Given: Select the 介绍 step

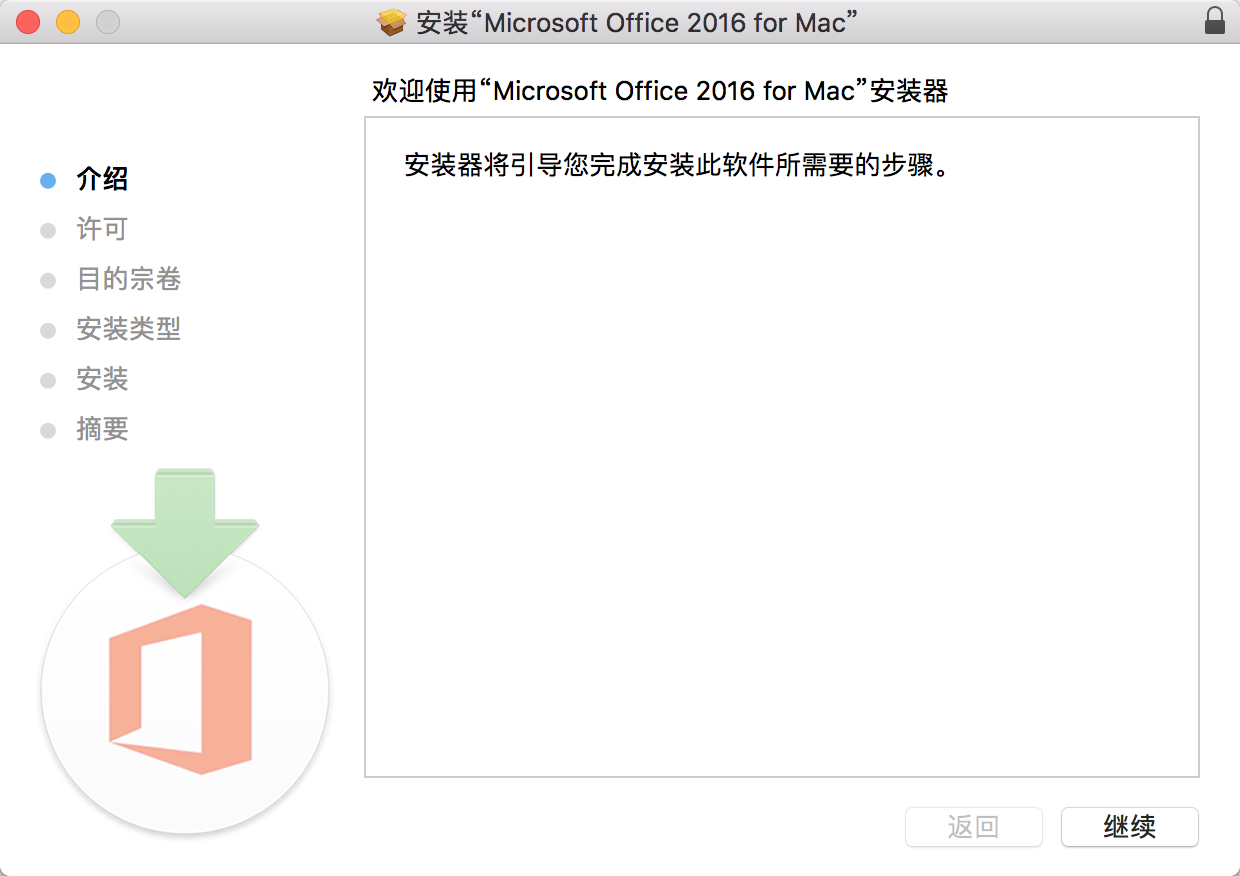Looking at the screenshot, I should [102, 180].
